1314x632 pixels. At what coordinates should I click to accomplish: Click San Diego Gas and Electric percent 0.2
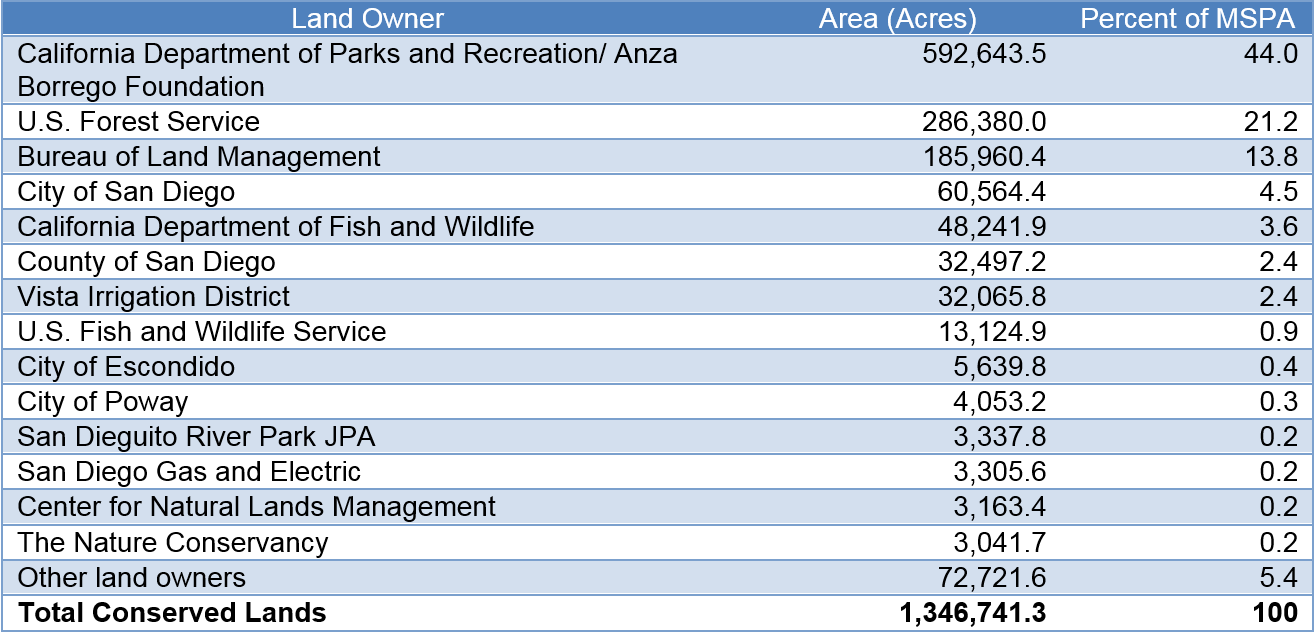tap(1277, 472)
